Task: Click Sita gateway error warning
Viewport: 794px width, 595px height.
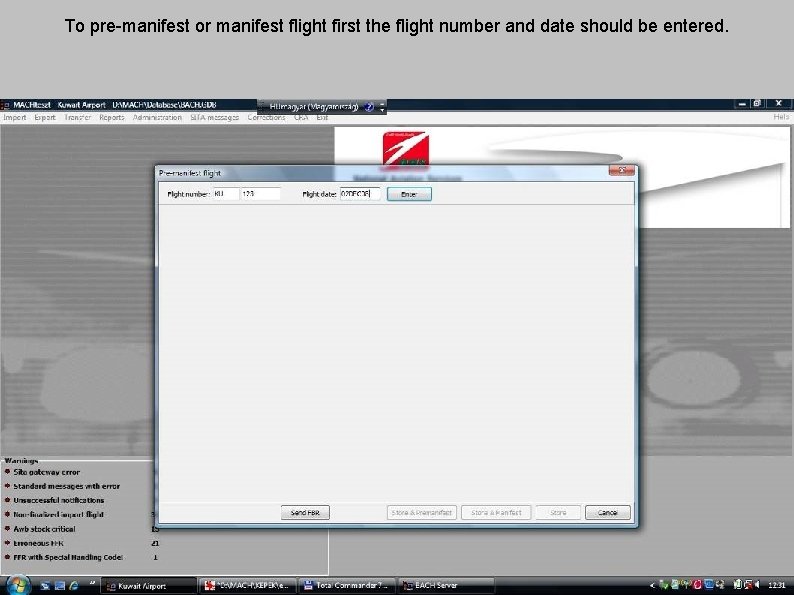Action: pyautogui.click(x=47, y=472)
